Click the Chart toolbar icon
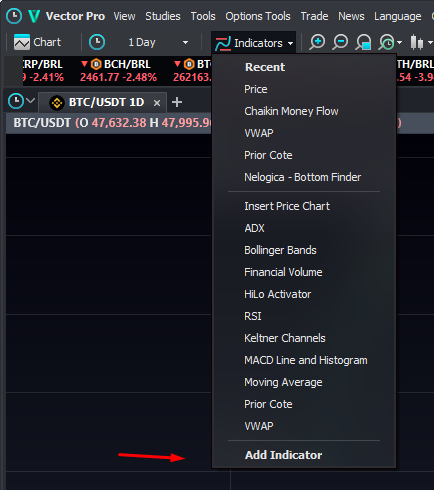The height and width of the screenshot is (490, 434). coord(22,42)
